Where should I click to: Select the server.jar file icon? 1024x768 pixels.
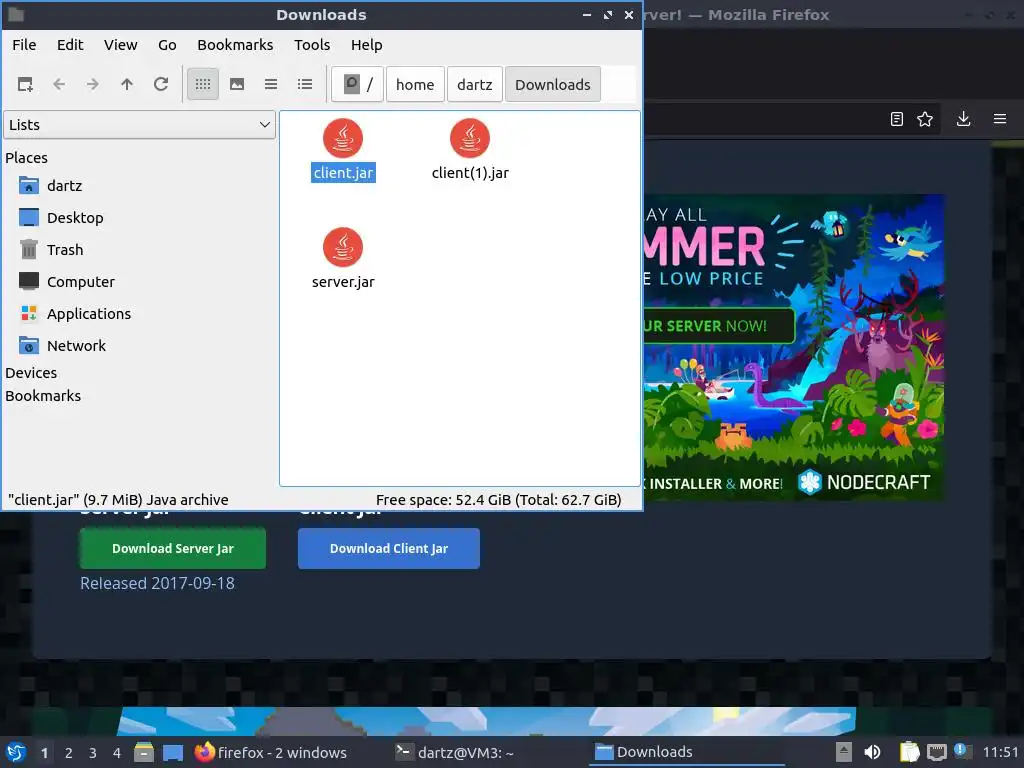343,248
